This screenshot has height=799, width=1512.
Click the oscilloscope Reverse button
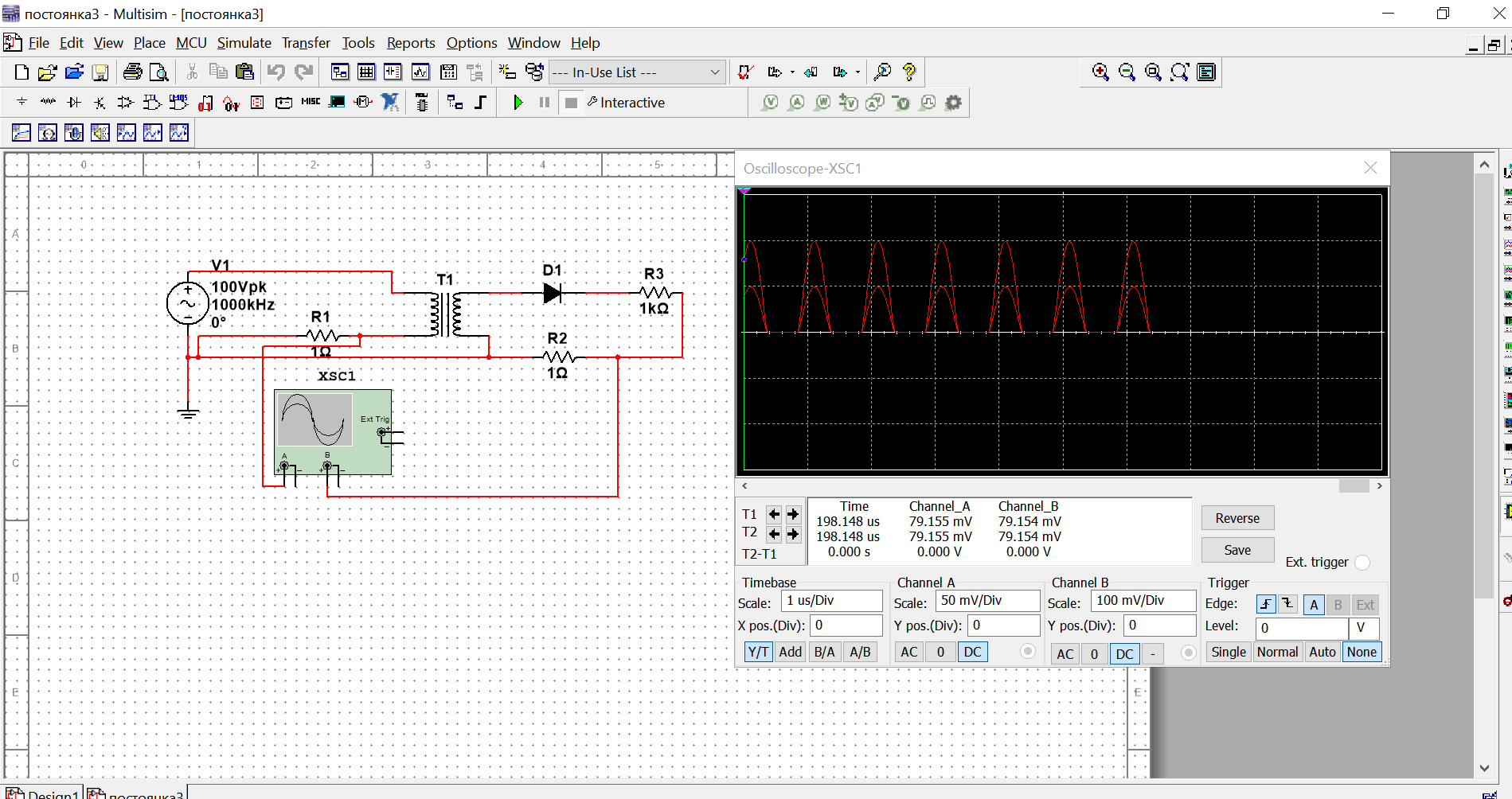point(1237,518)
